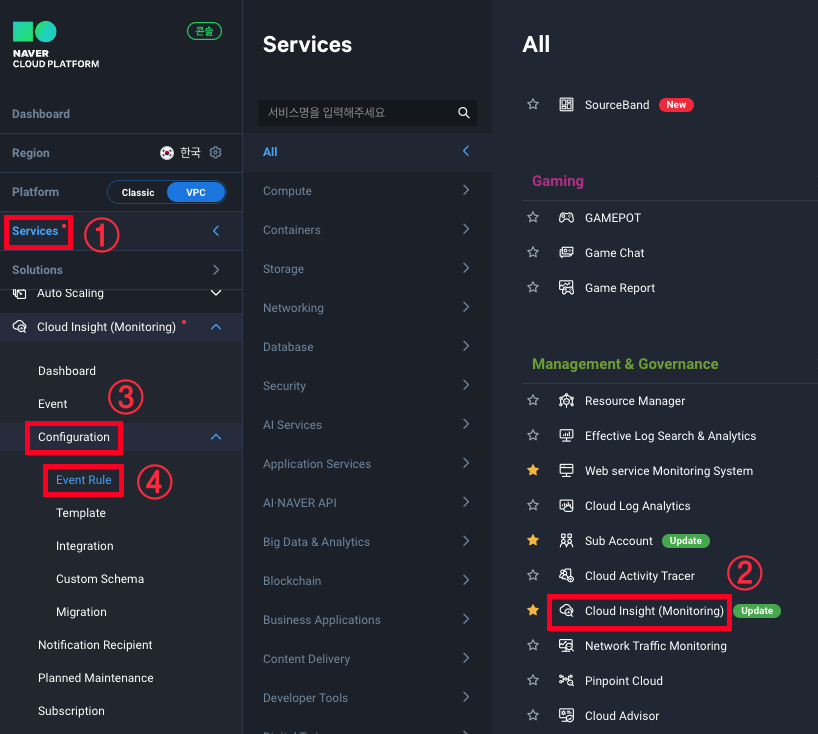Viewport: 818px width, 734px height.
Task: Expand the Storage category arrow
Action: 466,268
